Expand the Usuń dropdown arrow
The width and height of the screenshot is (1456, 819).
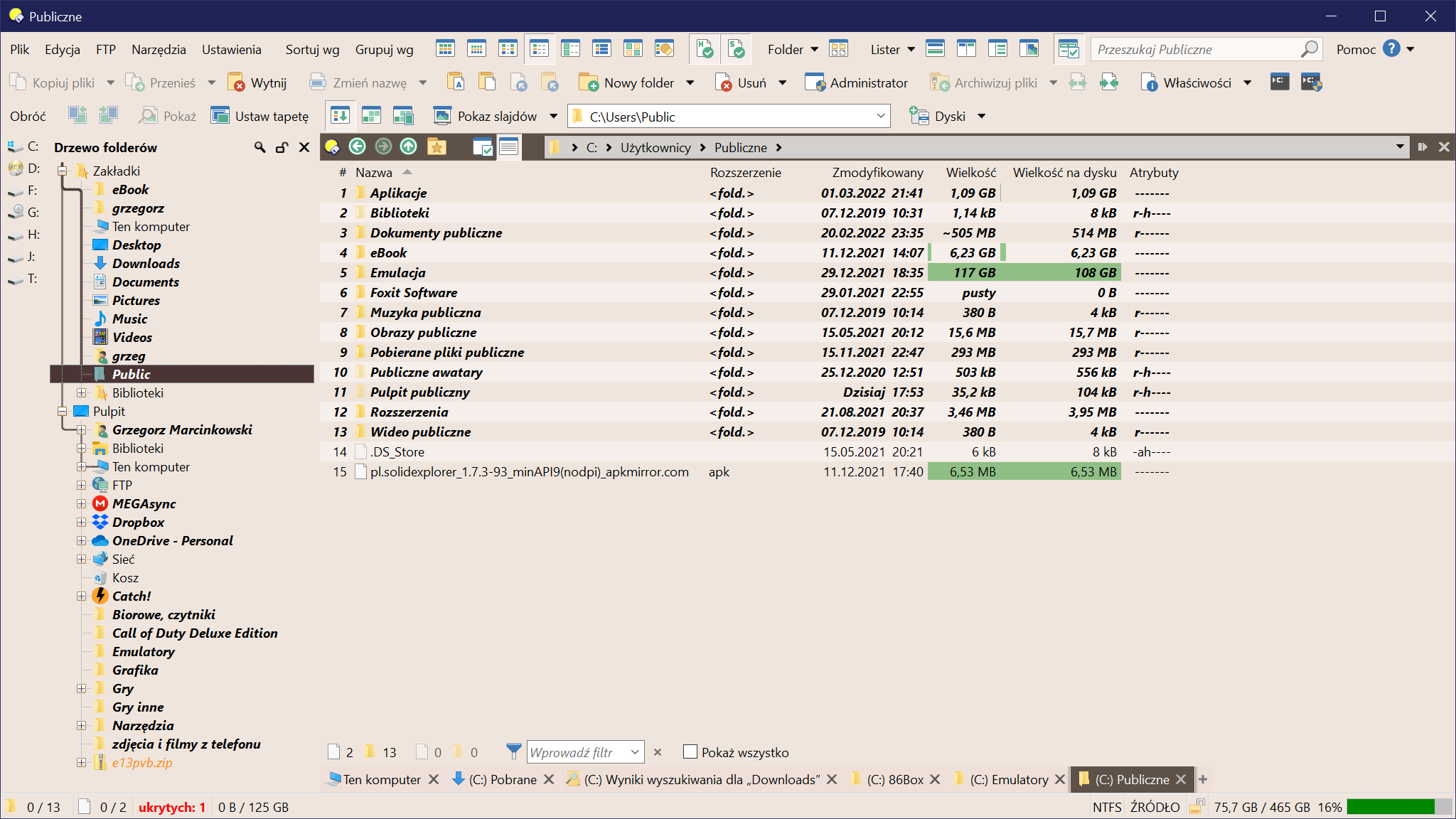[x=783, y=82]
